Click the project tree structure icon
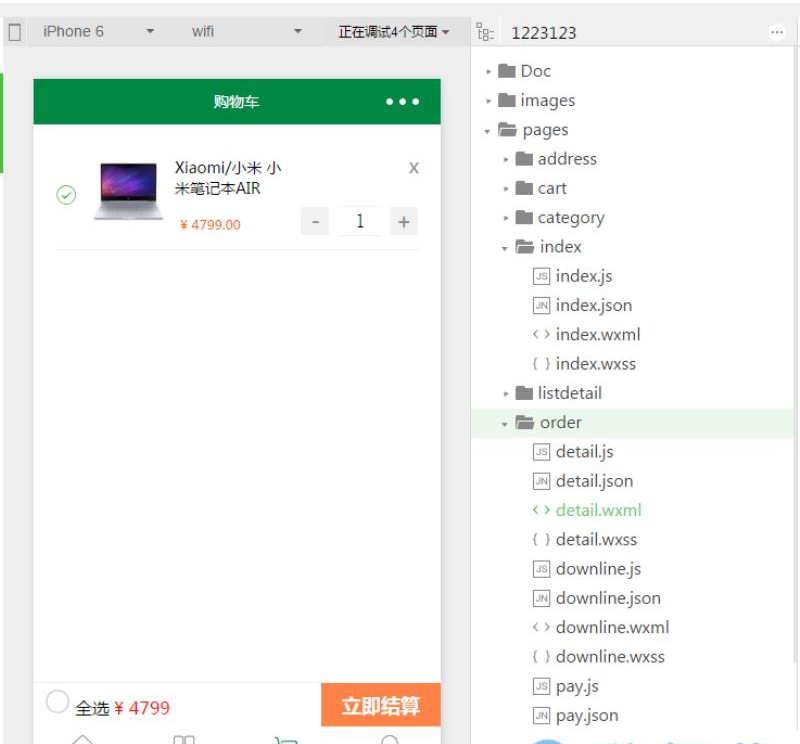 [484, 32]
